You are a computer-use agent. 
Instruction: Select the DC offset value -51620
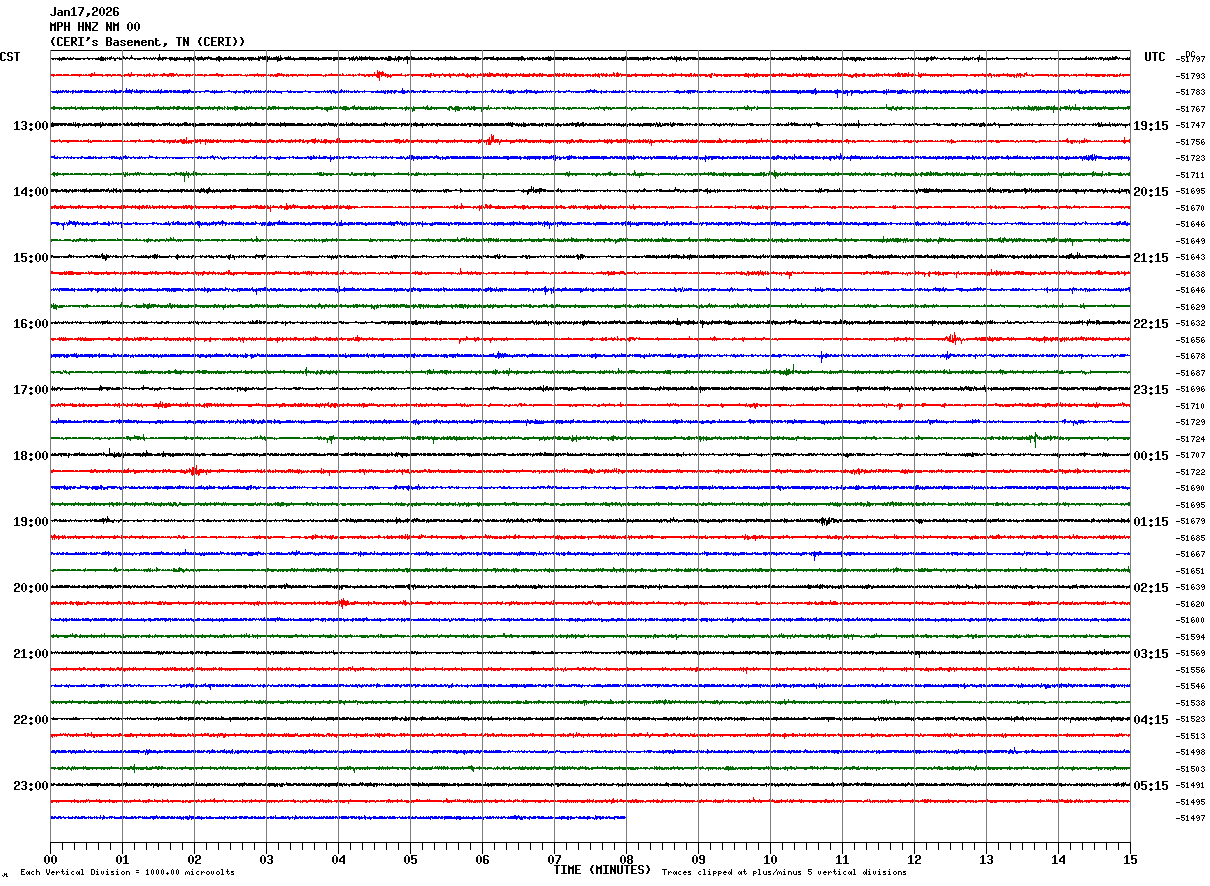[x=1191, y=604]
